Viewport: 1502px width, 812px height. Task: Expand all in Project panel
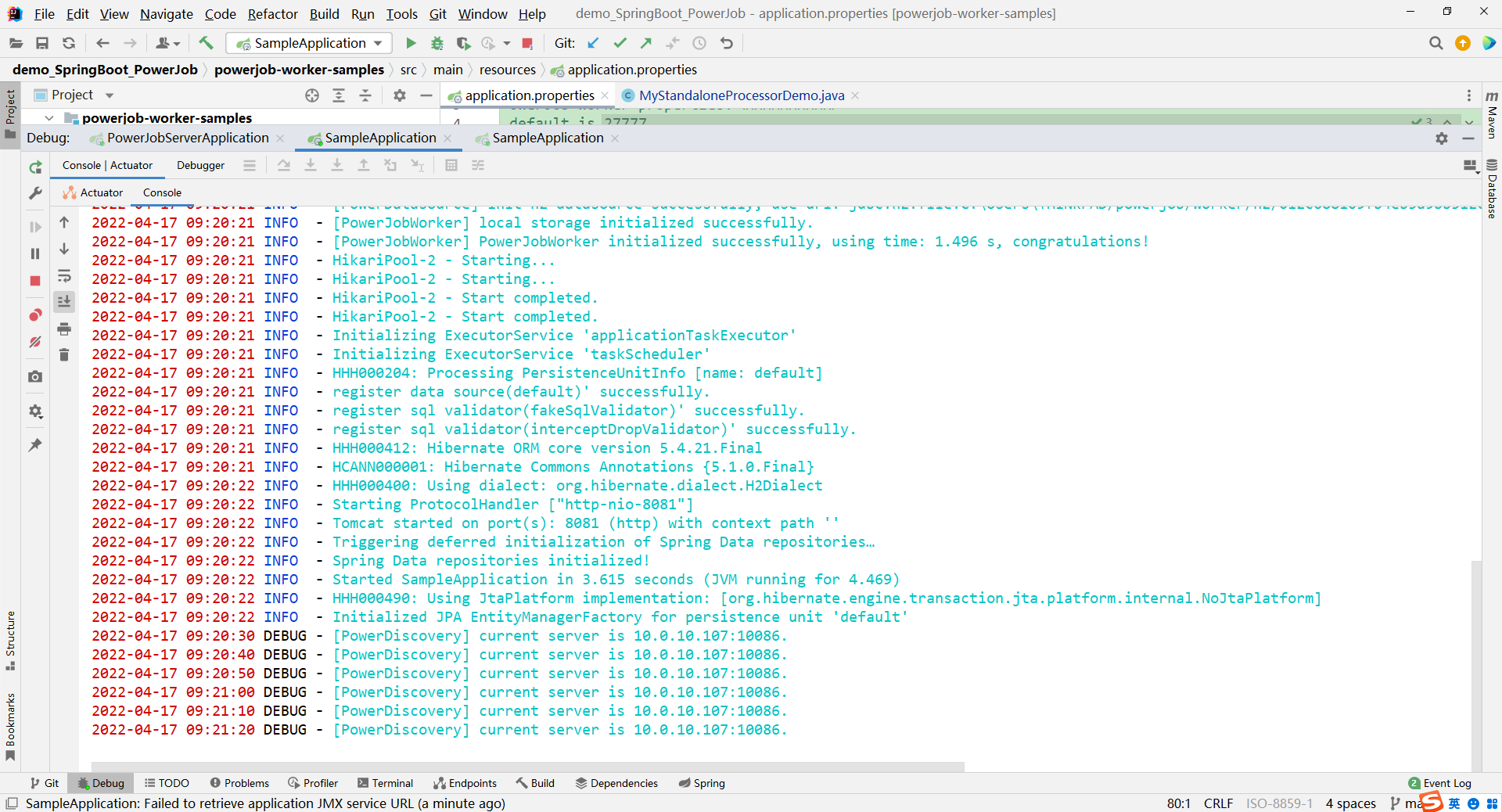(339, 95)
